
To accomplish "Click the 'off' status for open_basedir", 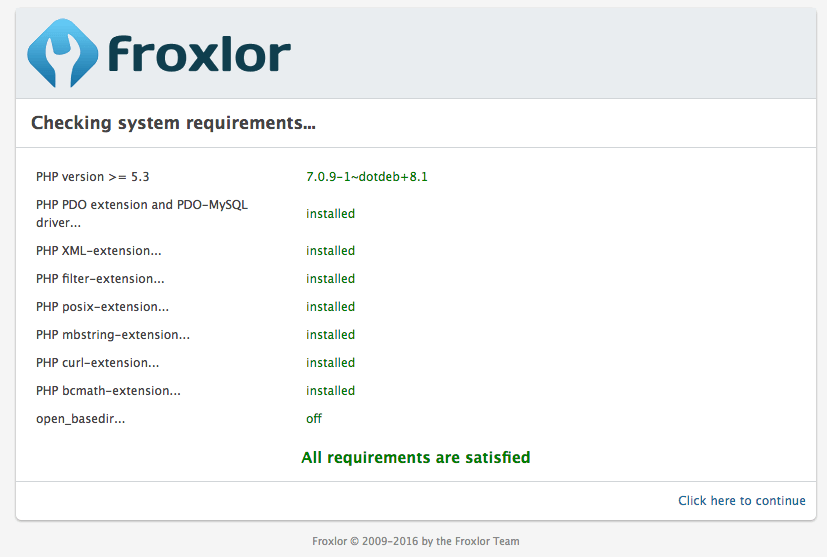I will coord(314,419).
